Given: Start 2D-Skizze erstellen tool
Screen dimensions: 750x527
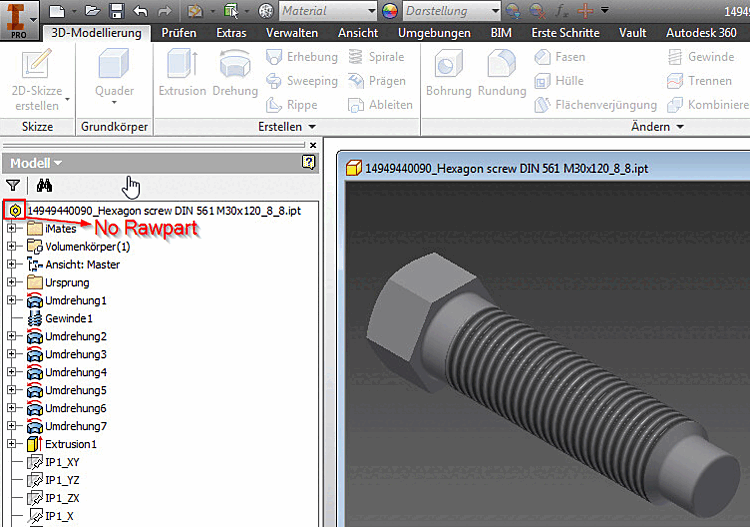Looking at the screenshot, I should 37,79.
